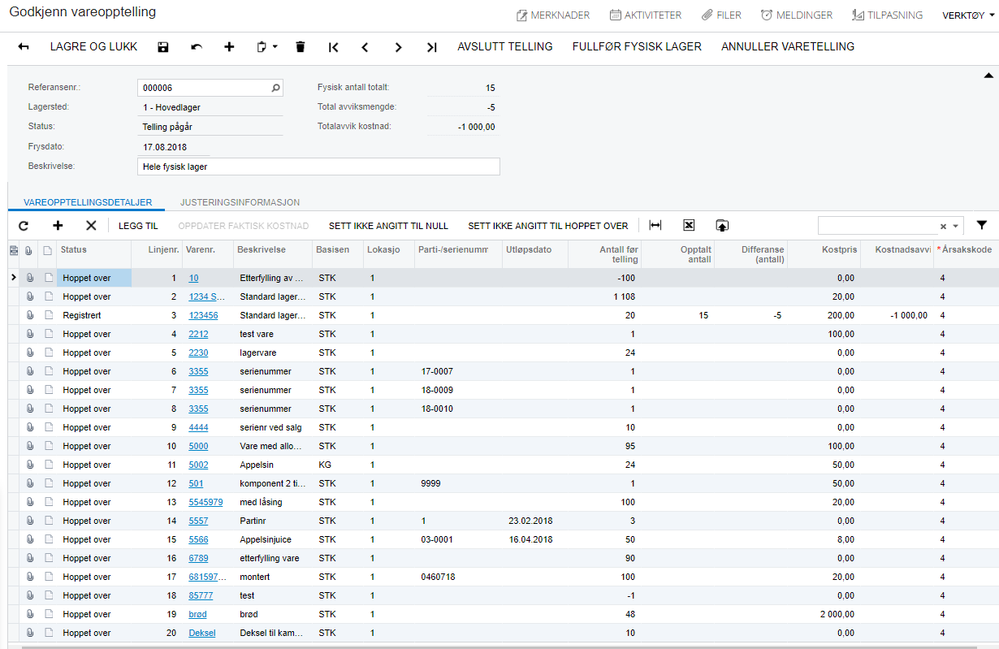Go to last record icon

pos(431,47)
